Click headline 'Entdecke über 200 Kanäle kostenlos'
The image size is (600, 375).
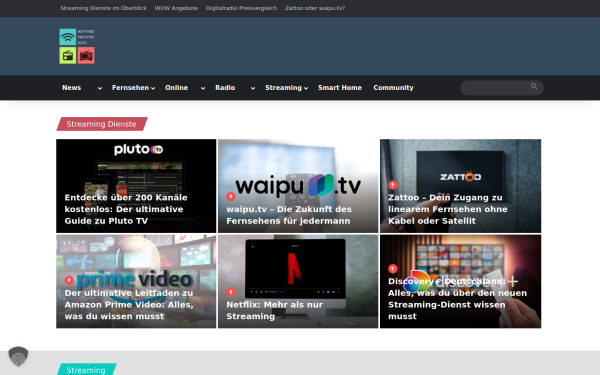tap(126, 209)
